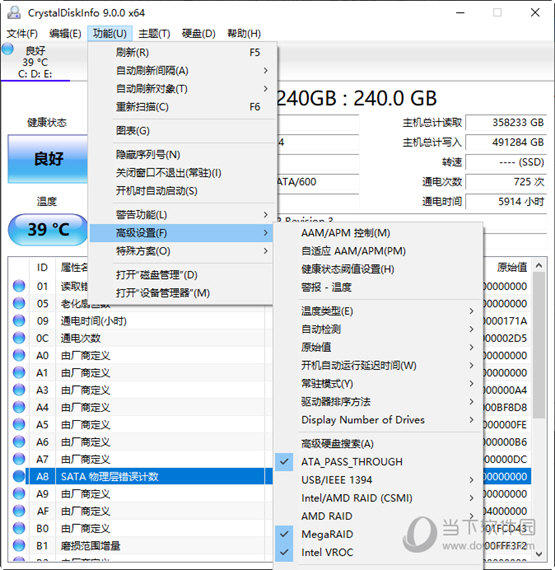Select the A8 SATA 物理层错误计数 row
Viewport: 555px width, 570px height.
click(x=148, y=477)
